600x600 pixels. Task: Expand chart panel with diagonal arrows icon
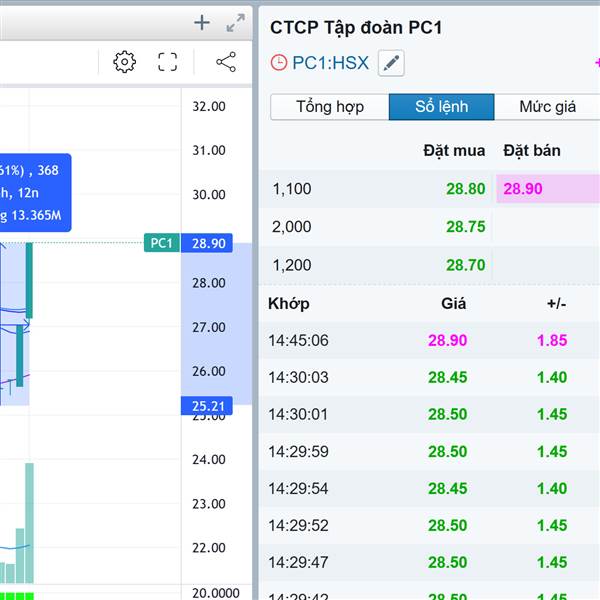(235, 23)
